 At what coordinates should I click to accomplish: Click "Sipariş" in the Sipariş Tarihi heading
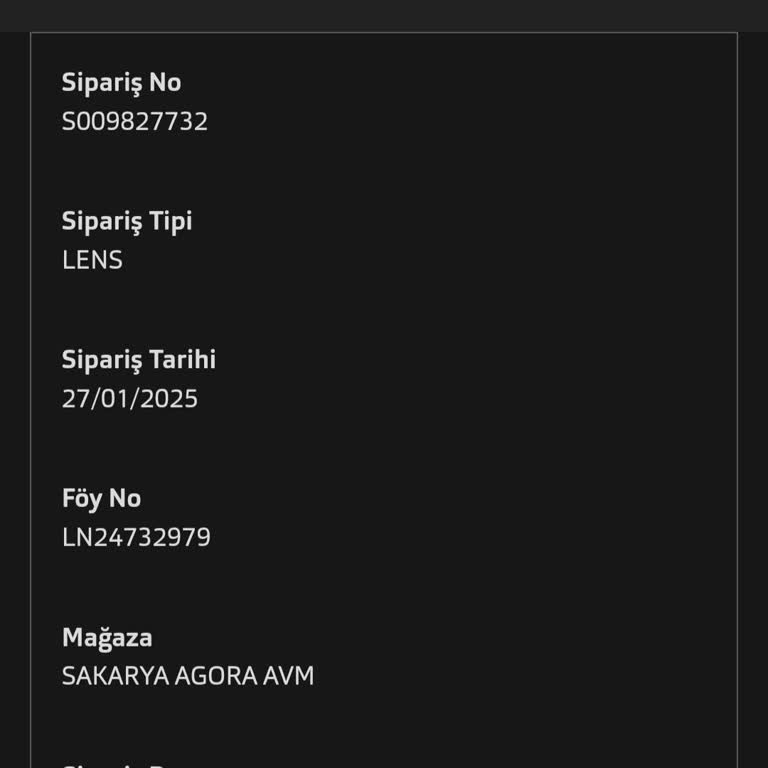pos(101,360)
